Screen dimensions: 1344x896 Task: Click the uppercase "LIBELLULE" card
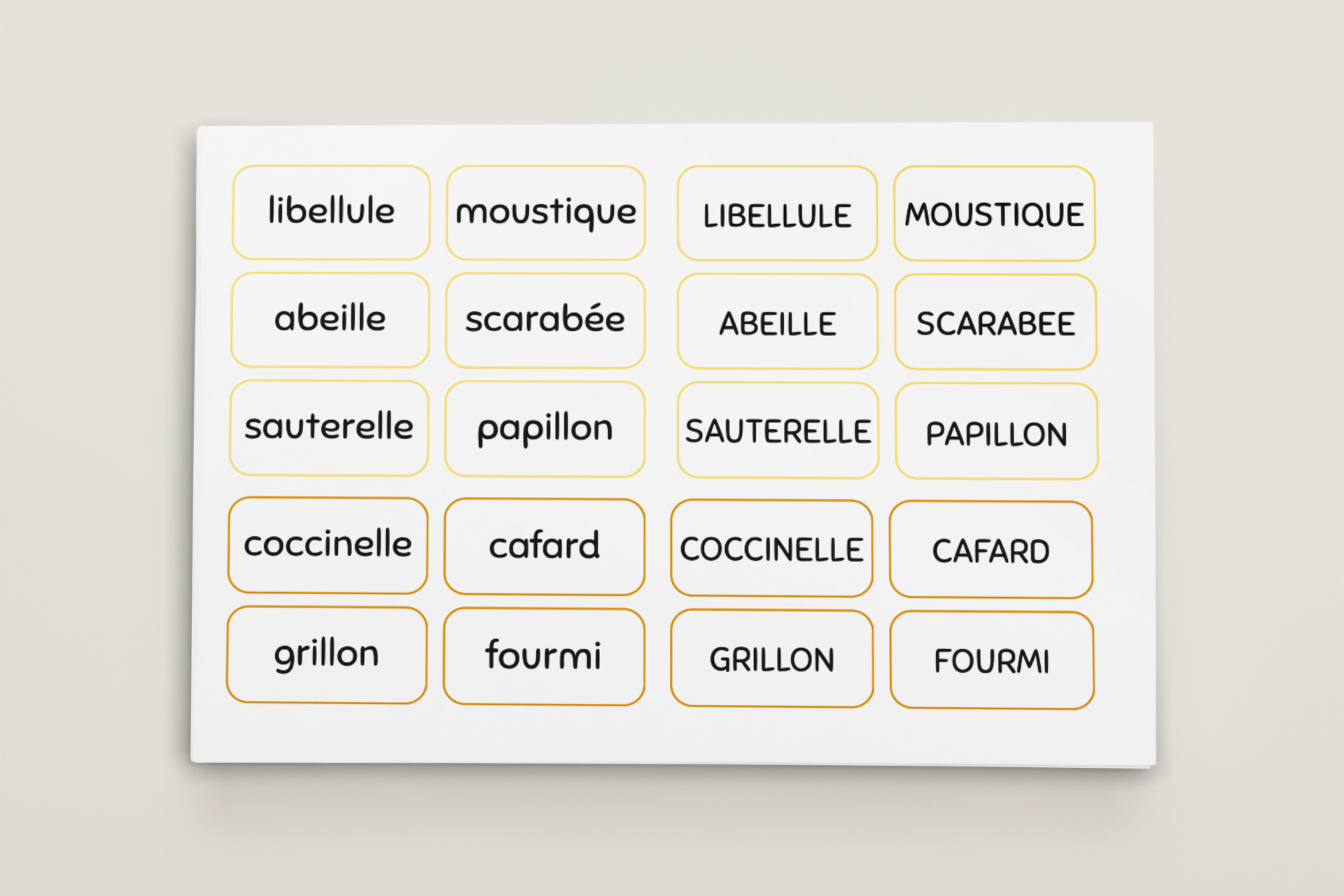[x=777, y=213]
